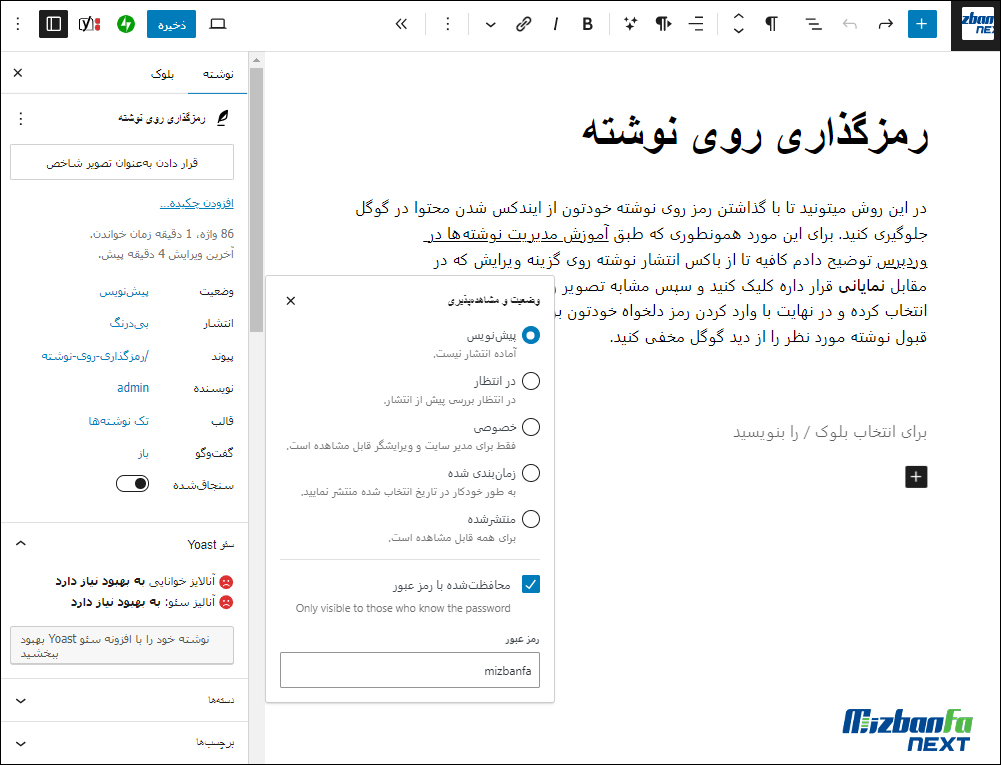This screenshot has height=765, width=1001.
Task: Enable the سنجاق‌شده sticky toggle
Action: [x=132, y=483]
